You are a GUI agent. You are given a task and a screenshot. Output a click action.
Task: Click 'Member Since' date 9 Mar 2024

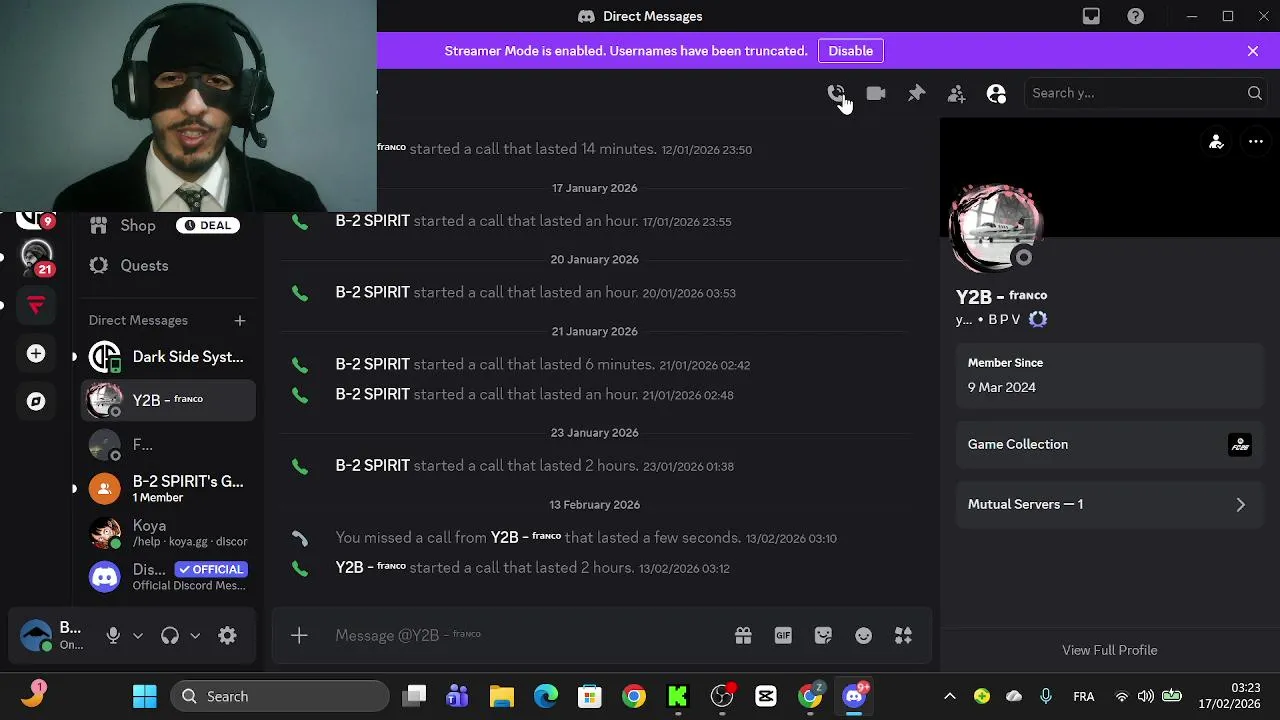[x=1001, y=387]
